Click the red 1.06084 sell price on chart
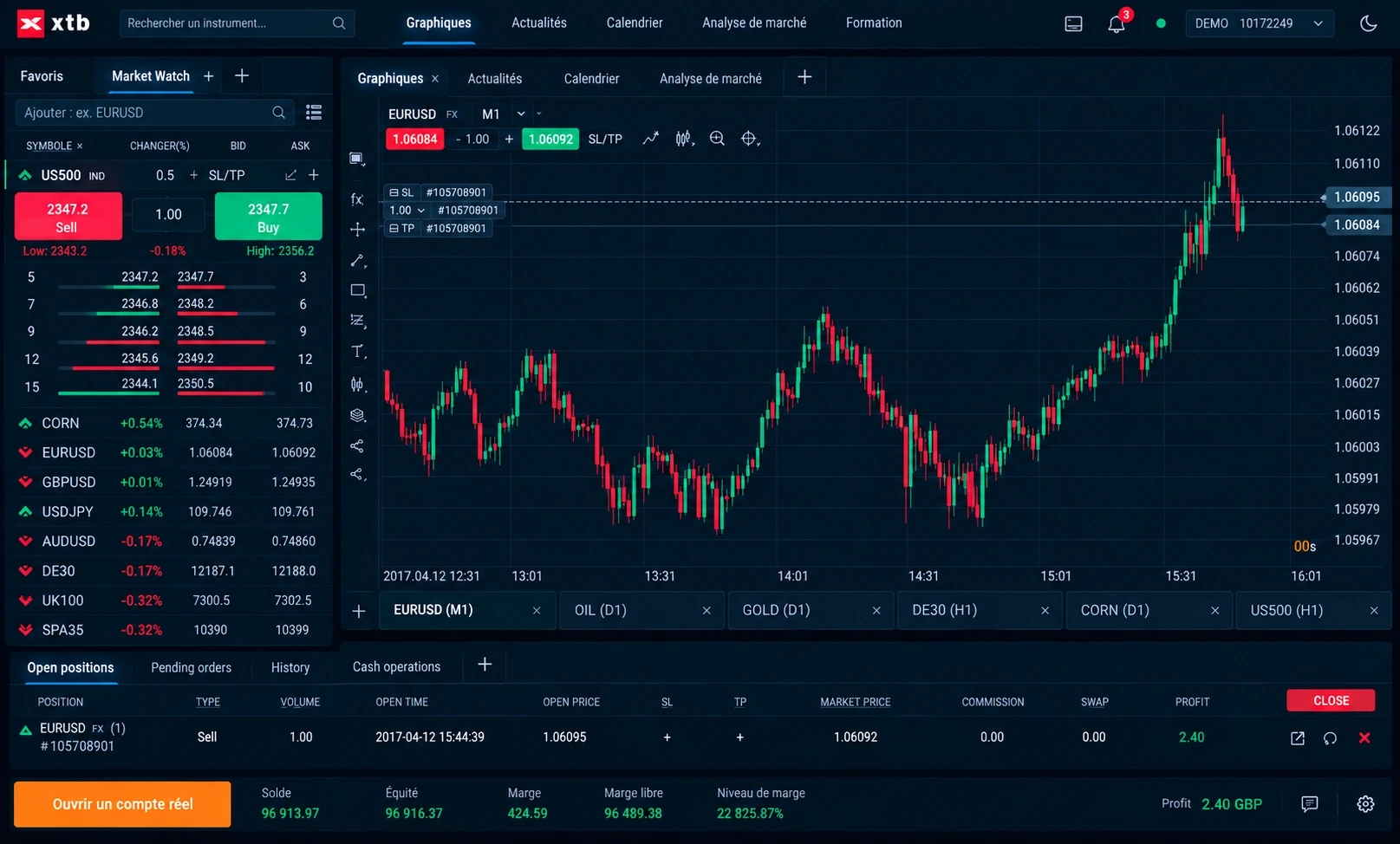 (415, 139)
